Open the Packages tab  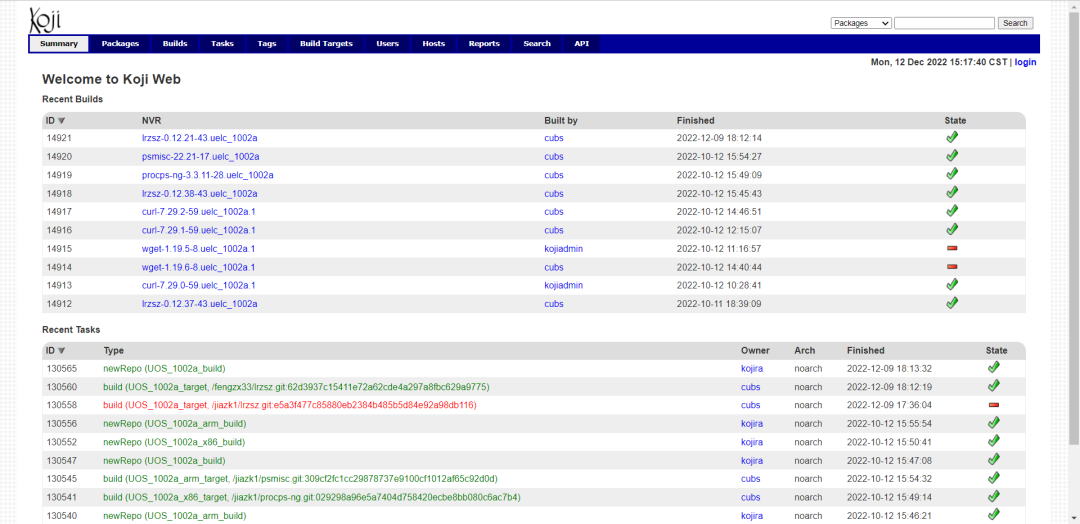coord(121,43)
